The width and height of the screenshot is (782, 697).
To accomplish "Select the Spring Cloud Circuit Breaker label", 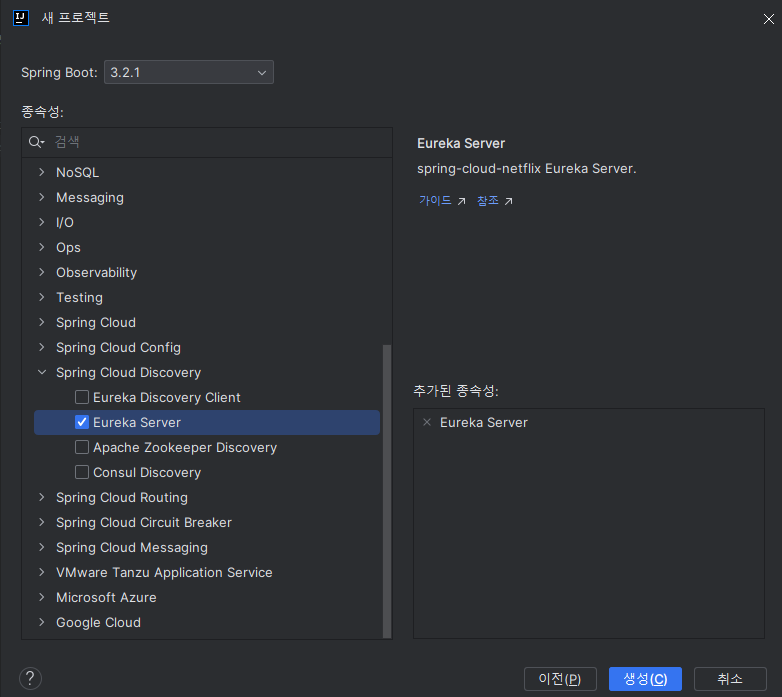I will (144, 522).
